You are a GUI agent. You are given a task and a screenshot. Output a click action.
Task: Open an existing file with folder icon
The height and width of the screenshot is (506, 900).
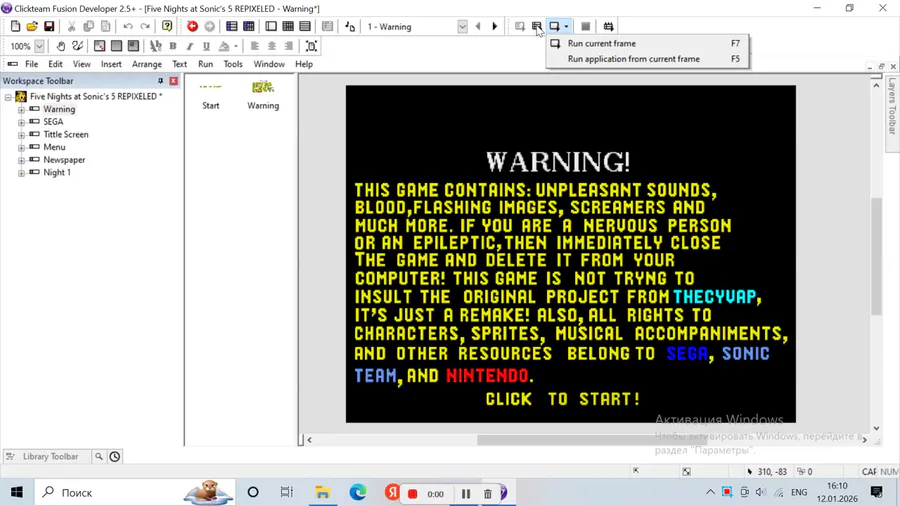pyautogui.click(x=32, y=26)
